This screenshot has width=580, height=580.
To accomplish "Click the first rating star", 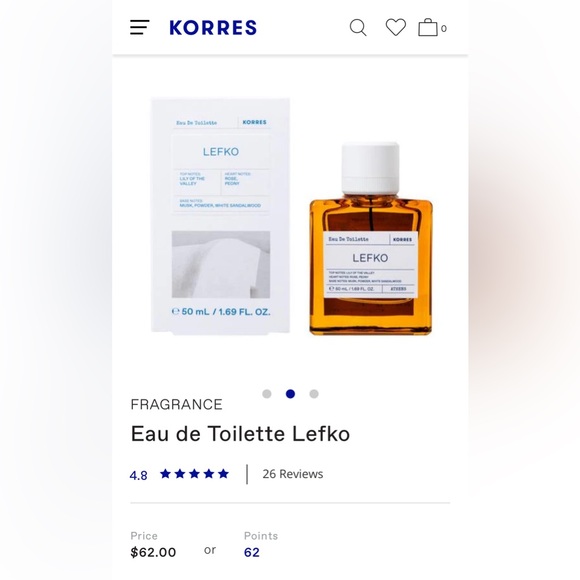I will [x=165, y=473].
